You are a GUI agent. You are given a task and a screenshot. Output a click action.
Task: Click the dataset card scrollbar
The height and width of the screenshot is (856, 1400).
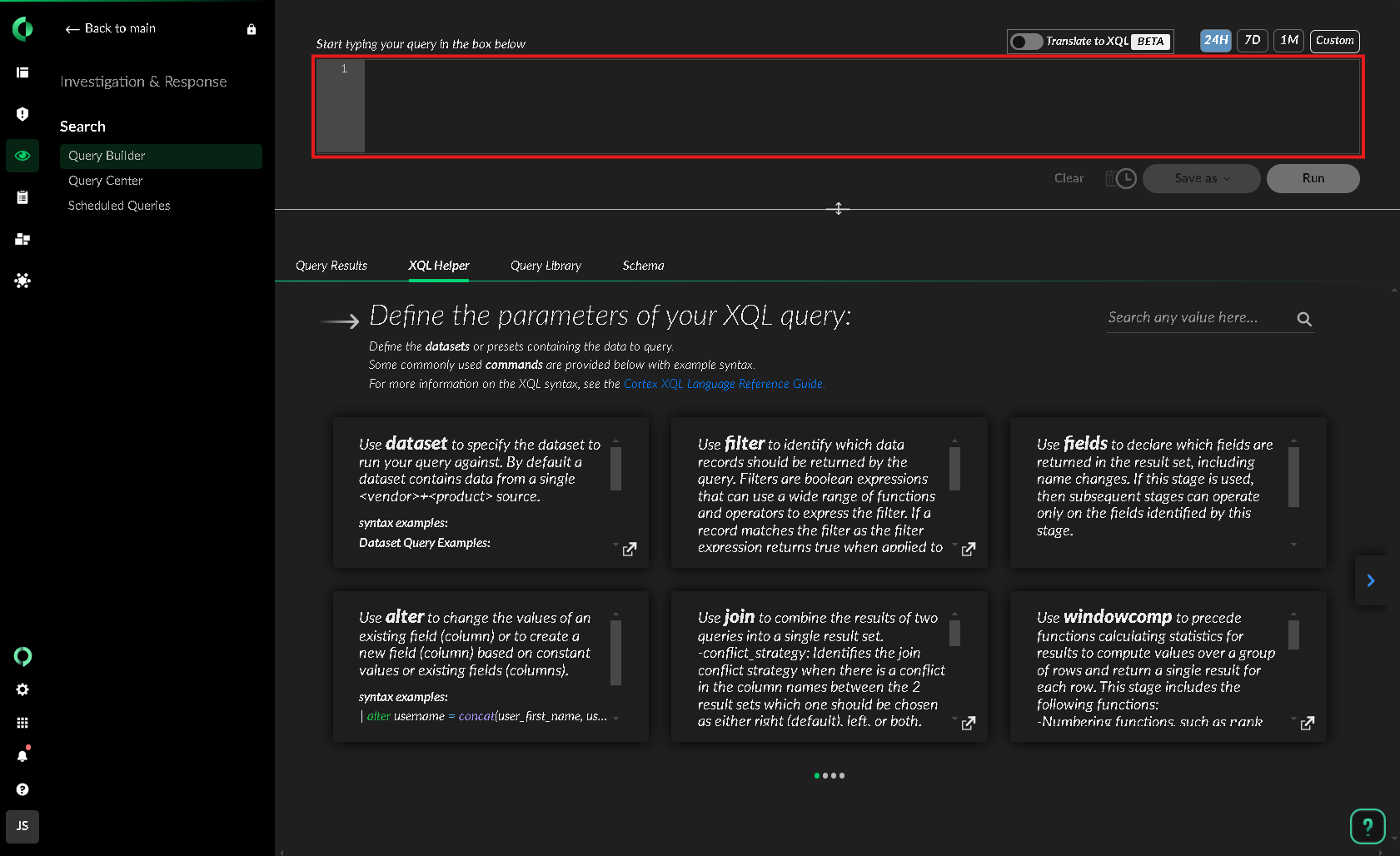[616, 469]
